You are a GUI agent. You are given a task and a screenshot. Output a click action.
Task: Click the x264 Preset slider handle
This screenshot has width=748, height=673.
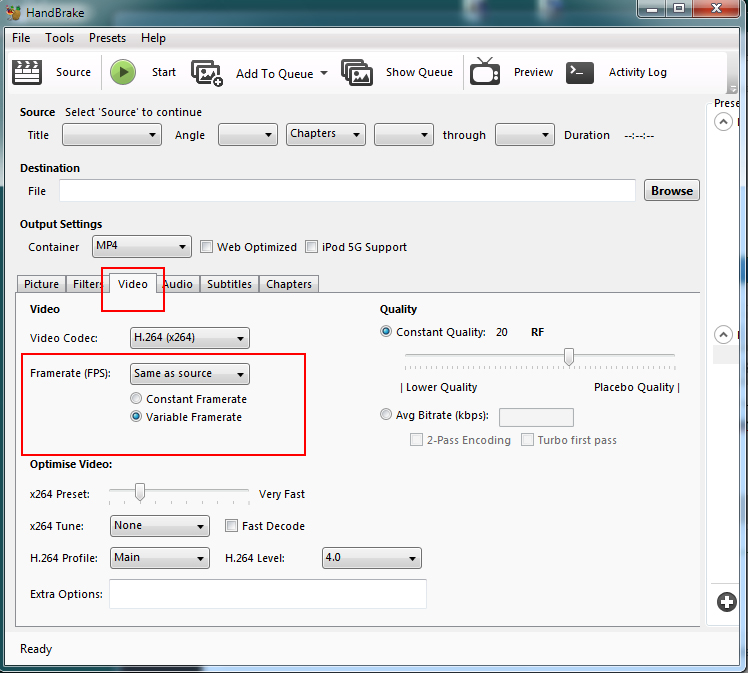140,492
